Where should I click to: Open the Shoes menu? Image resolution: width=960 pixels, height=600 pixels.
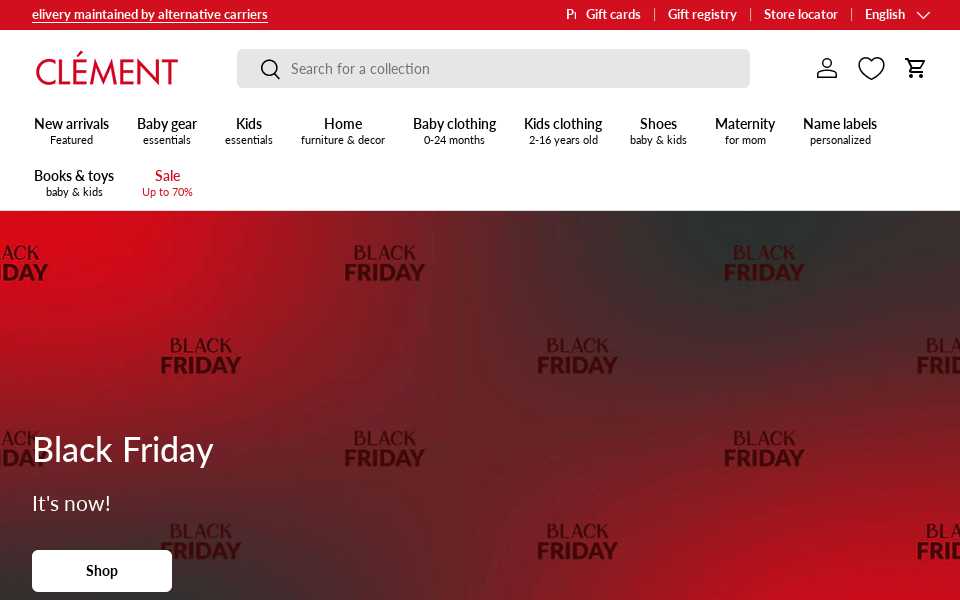click(658, 131)
